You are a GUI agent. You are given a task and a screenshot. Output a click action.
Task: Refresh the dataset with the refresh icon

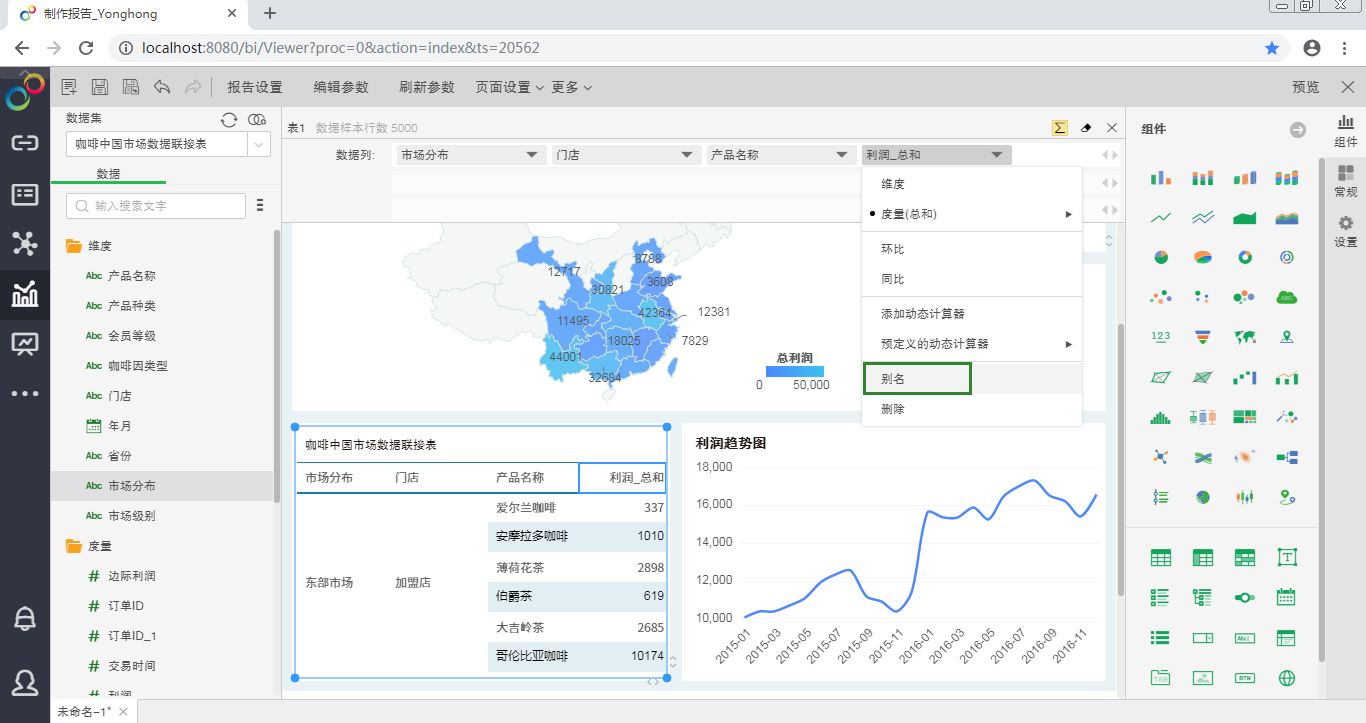(x=229, y=120)
